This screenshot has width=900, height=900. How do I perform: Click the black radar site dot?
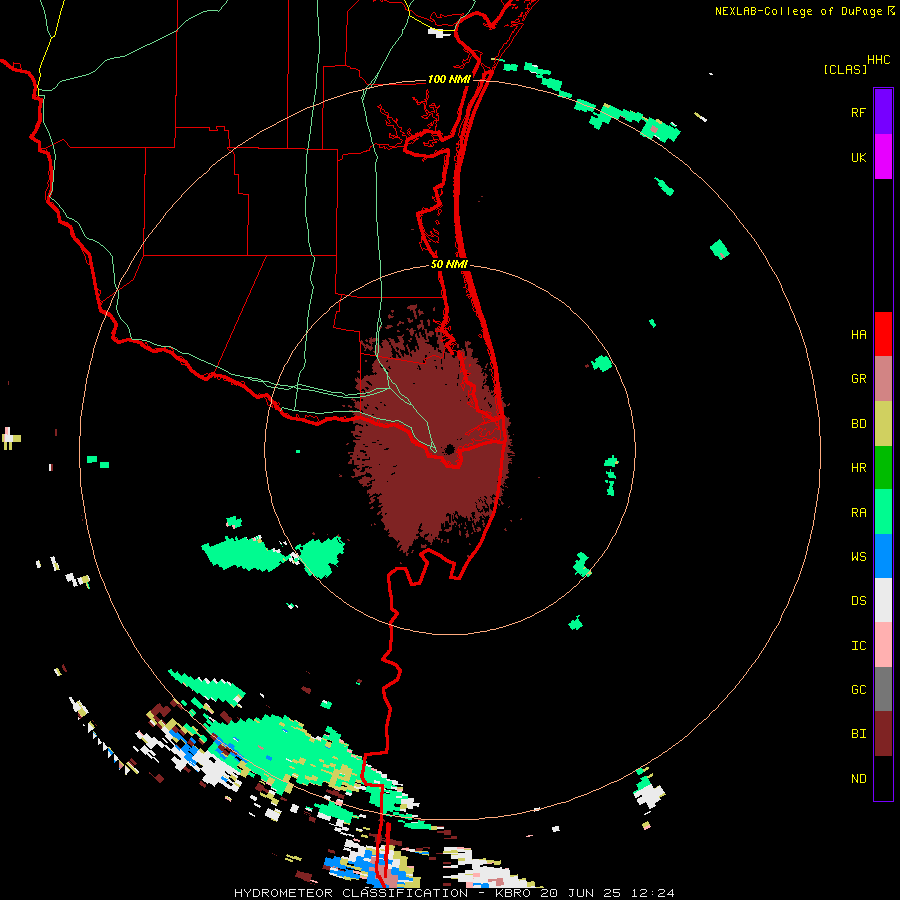tap(449, 449)
